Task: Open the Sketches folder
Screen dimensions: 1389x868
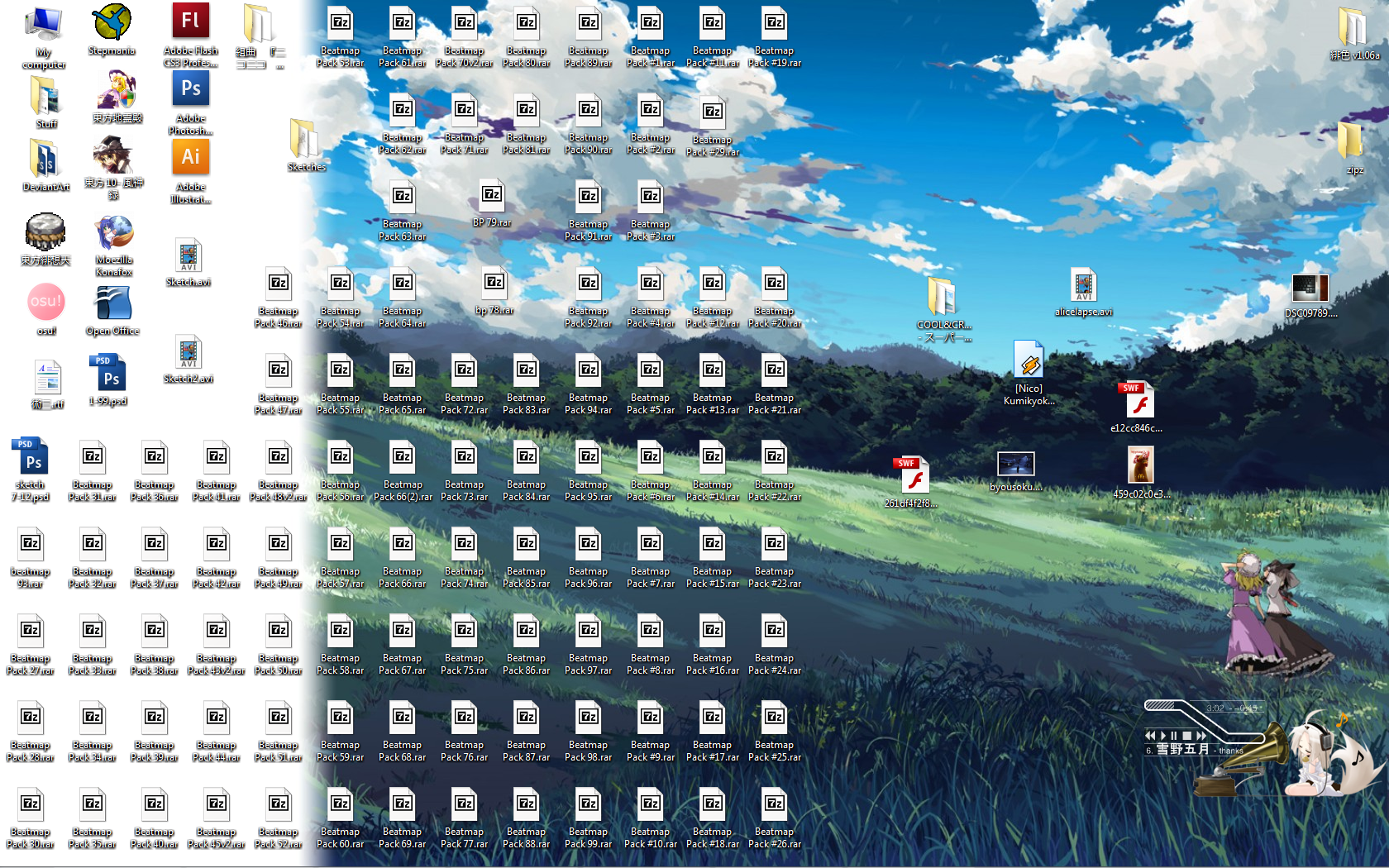Action: 306,145
